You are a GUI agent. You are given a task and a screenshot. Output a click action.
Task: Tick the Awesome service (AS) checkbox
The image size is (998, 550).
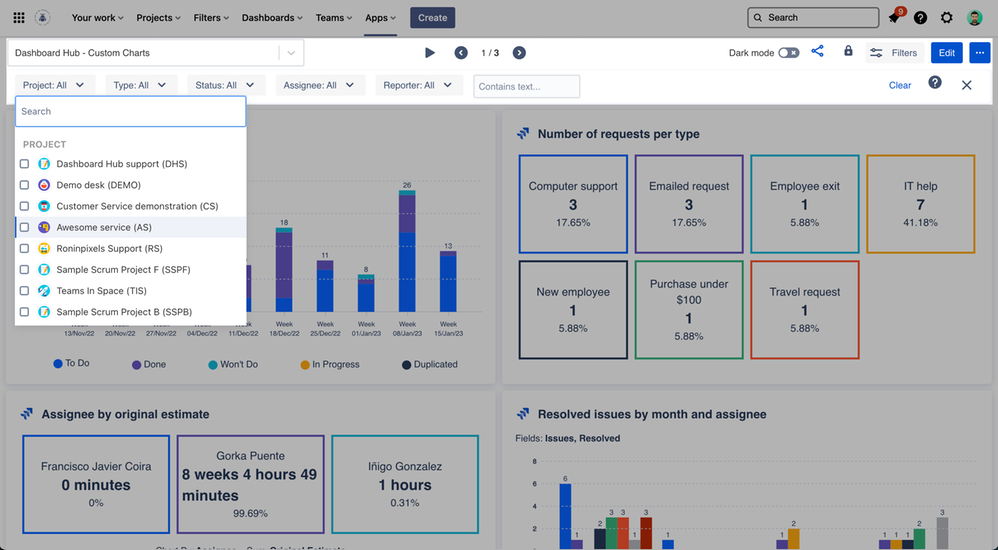pyautogui.click(x=25, y=228)
